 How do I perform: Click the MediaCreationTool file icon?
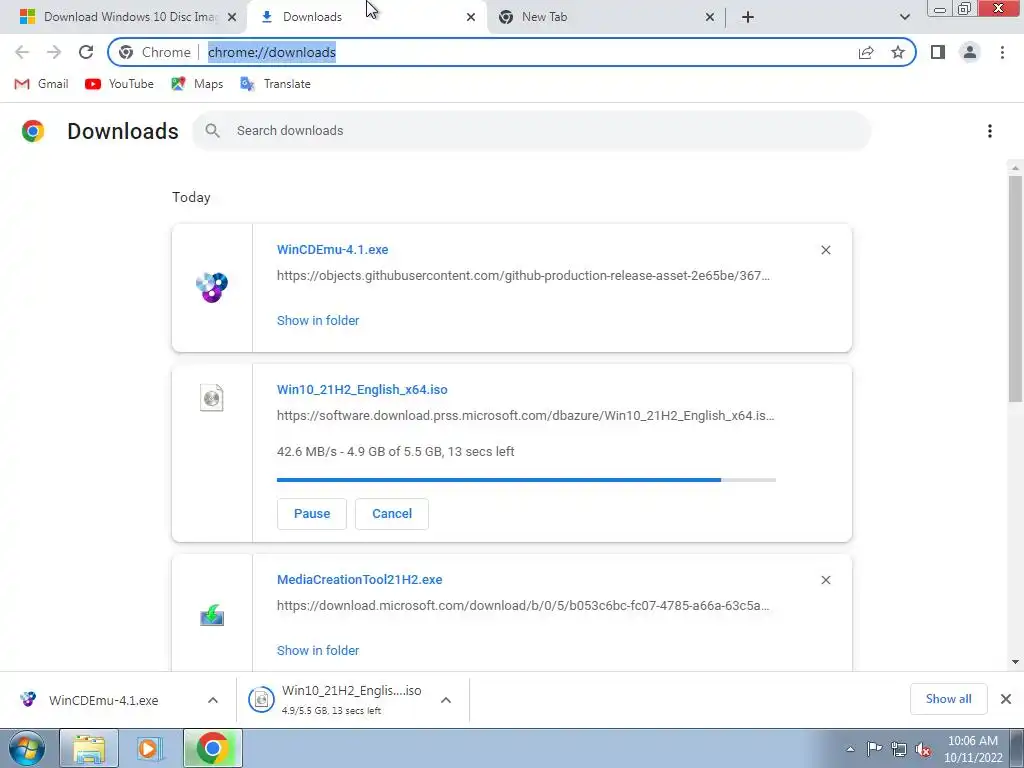coord(212,615)
